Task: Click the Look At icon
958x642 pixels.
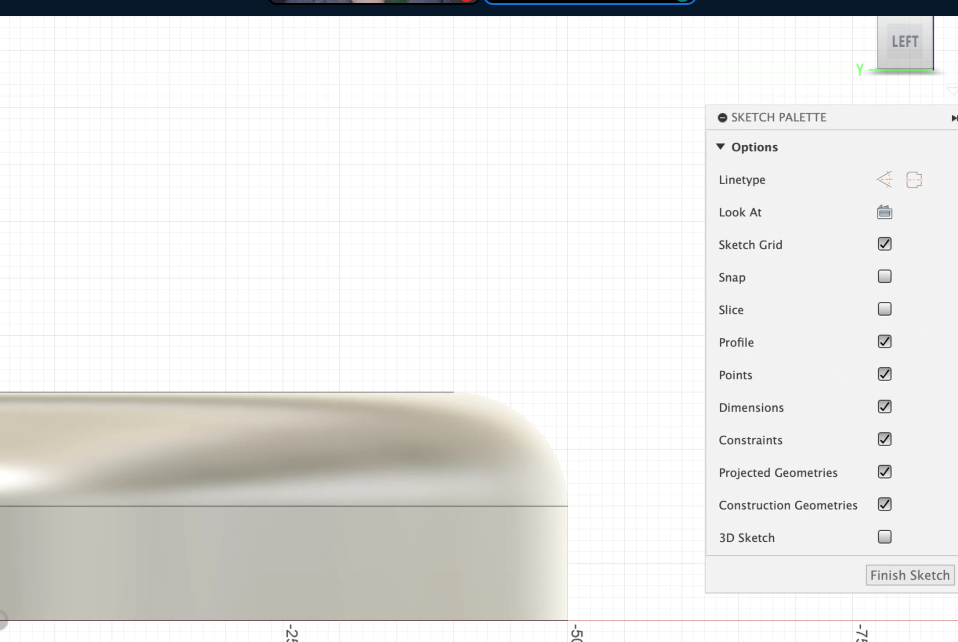Action: [884, 212]
